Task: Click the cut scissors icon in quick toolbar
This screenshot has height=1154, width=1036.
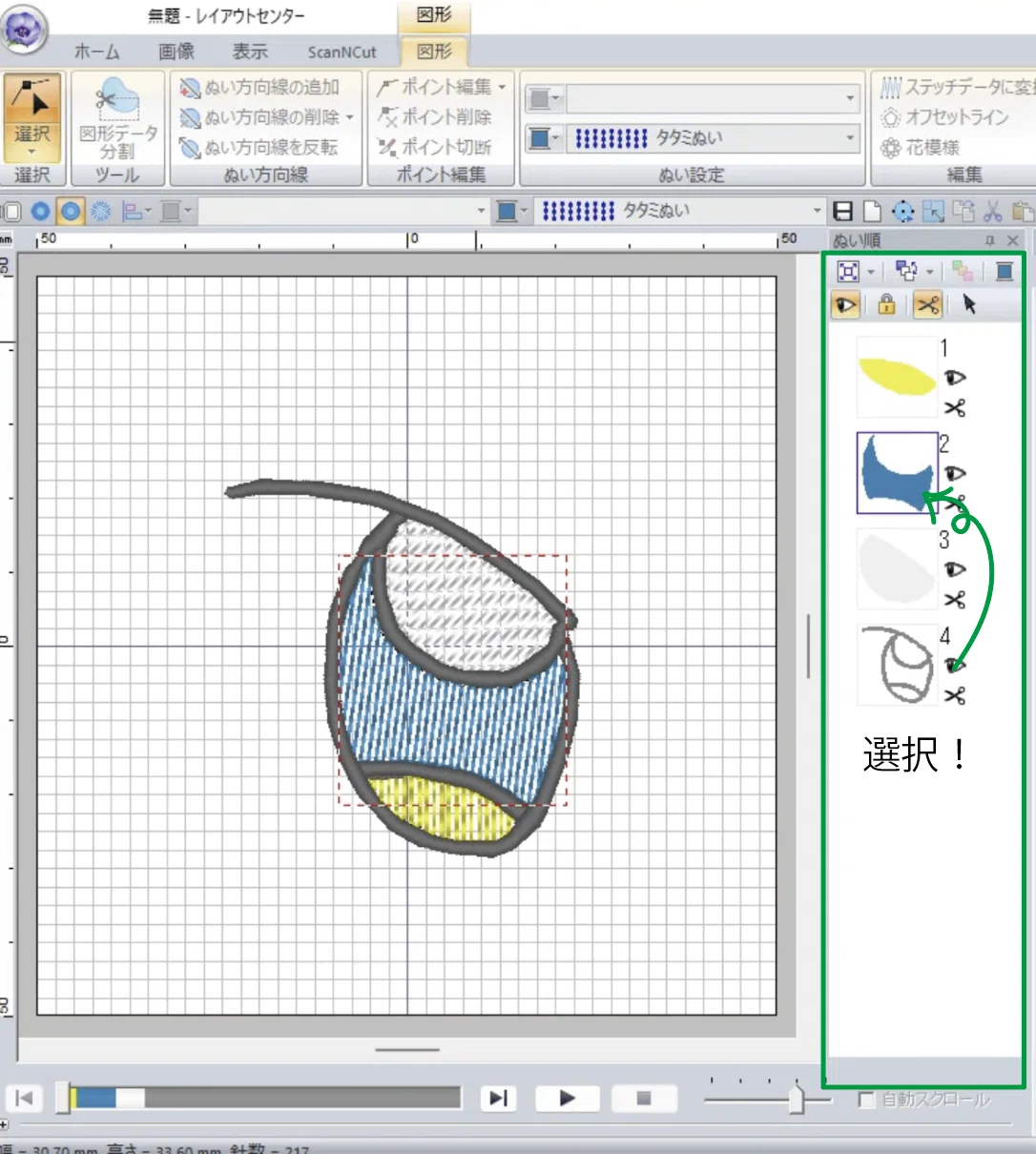Action: point(993,211)
